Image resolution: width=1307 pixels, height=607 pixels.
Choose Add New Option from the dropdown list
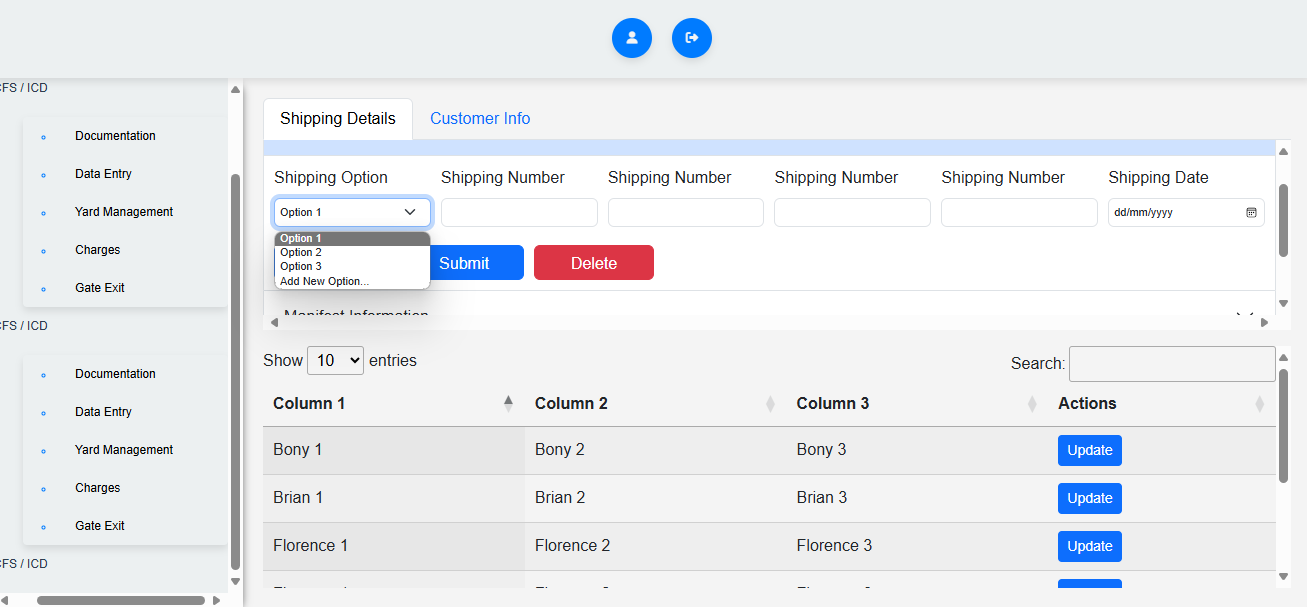click(x=322, y=281)
